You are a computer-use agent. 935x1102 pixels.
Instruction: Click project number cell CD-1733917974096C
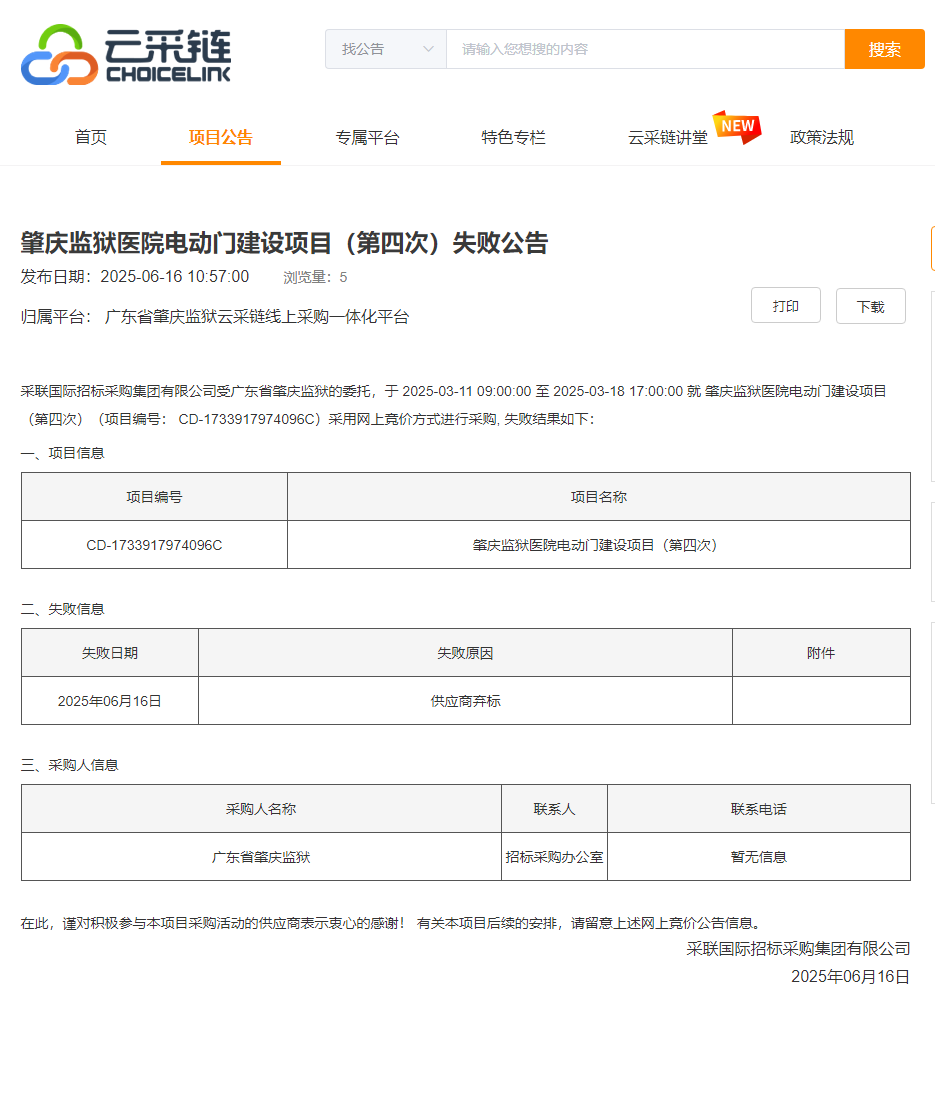154,545
